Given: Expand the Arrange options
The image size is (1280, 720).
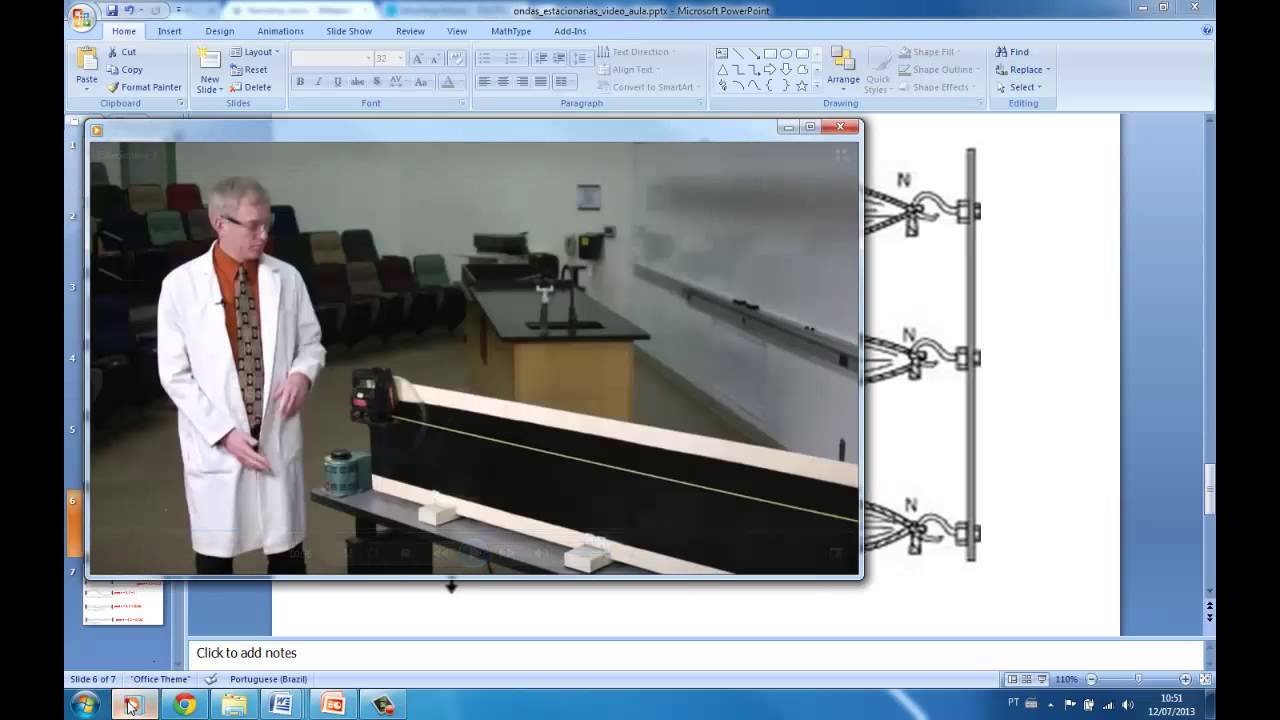Looking at the screenshot, I should click(843, 68).
